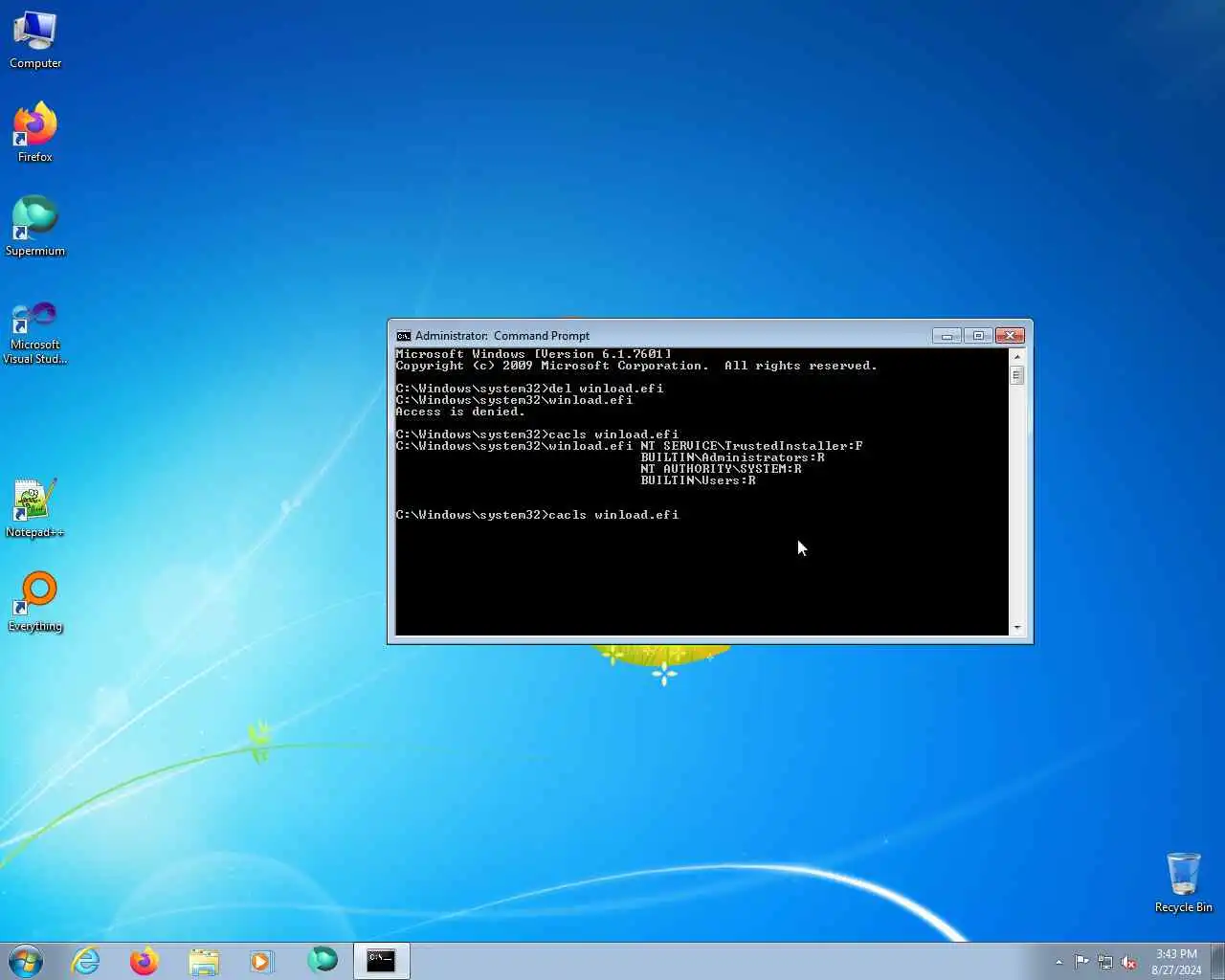Close the Command Prompt window
The image size is (1225, 980).
pyautogui.click(x=1010, y=336)
